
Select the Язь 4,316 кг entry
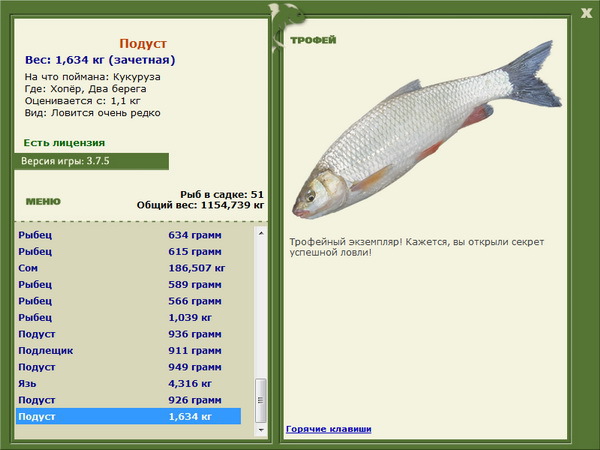pyautogui.click(x=129, y=383)
